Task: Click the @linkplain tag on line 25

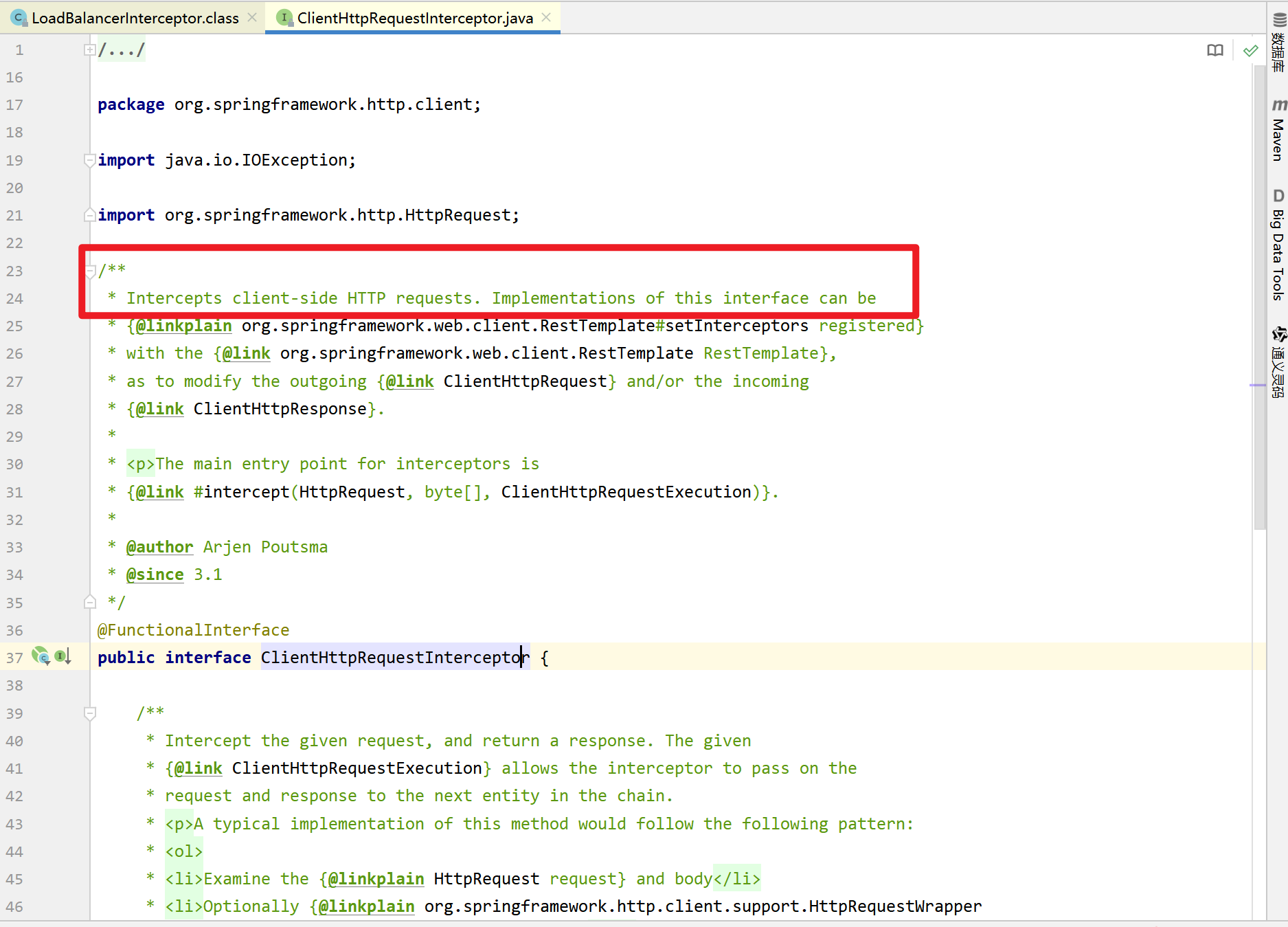Action: click(x=183, y=326)
